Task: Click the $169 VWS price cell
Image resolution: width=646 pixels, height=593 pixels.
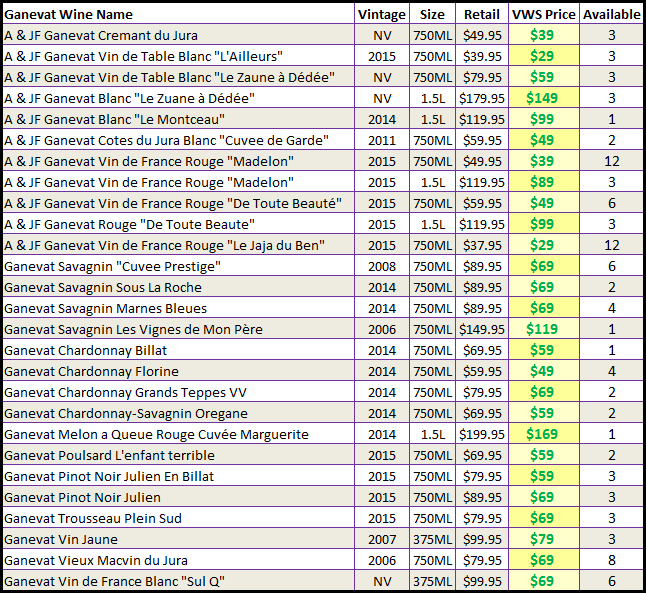Action: coord(544,434)
